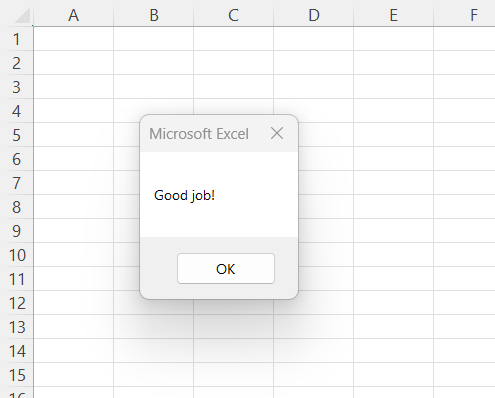The width and height of the screenshot is (495, 398).
Task: Select cell E3
Action: [393, 87]
